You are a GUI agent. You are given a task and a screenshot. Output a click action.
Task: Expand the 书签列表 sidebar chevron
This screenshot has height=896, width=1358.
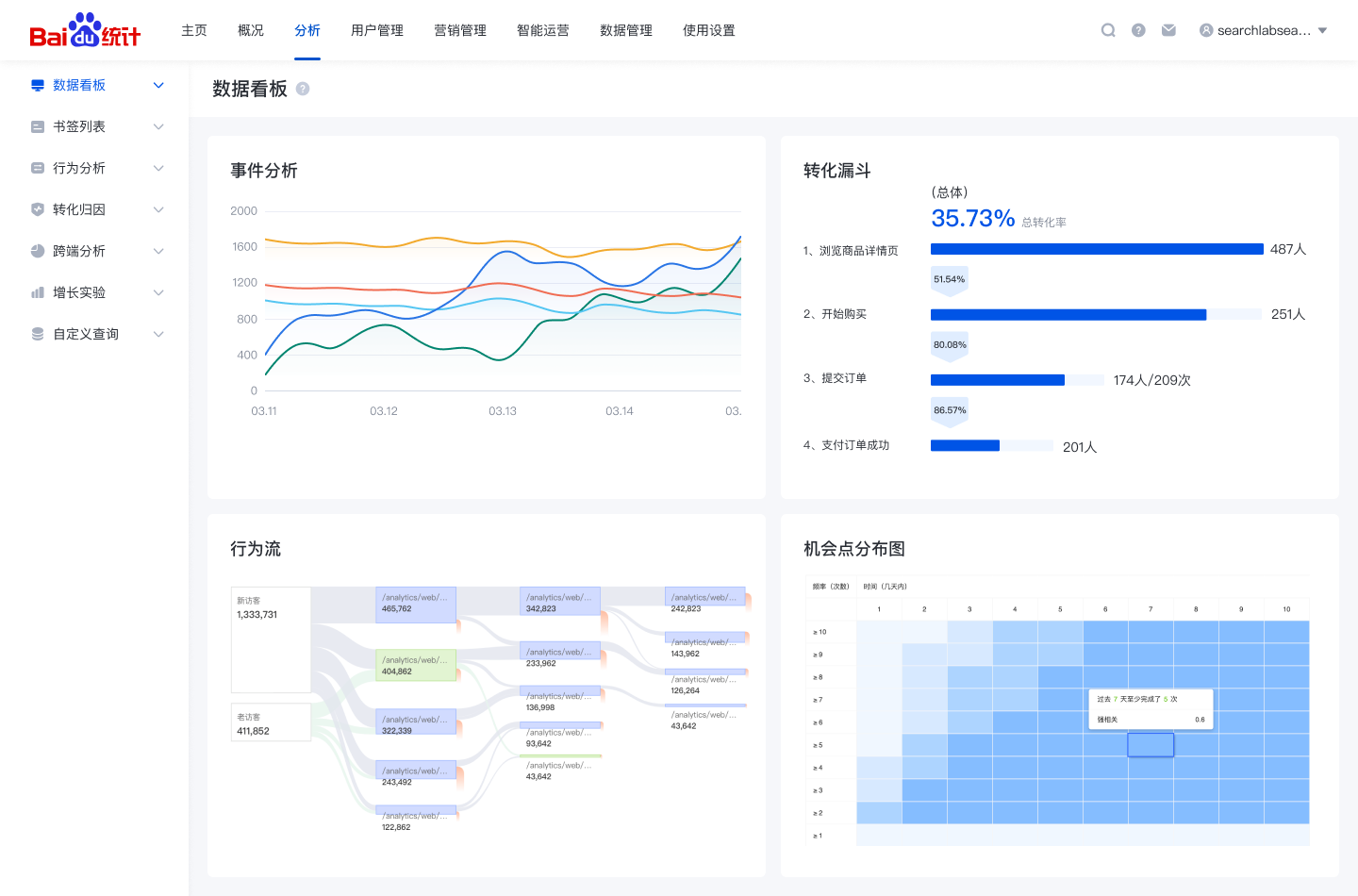tap(158, 126)
